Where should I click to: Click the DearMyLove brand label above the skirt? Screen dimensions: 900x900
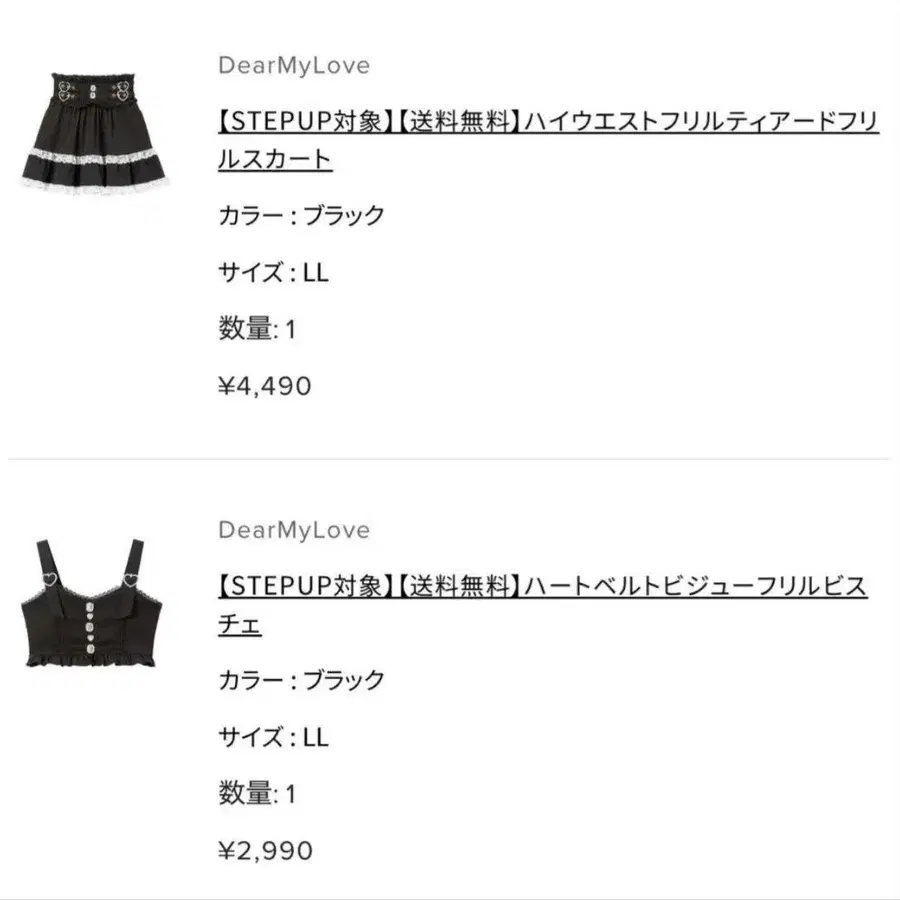pyautogui.click(x=294, y=65)
